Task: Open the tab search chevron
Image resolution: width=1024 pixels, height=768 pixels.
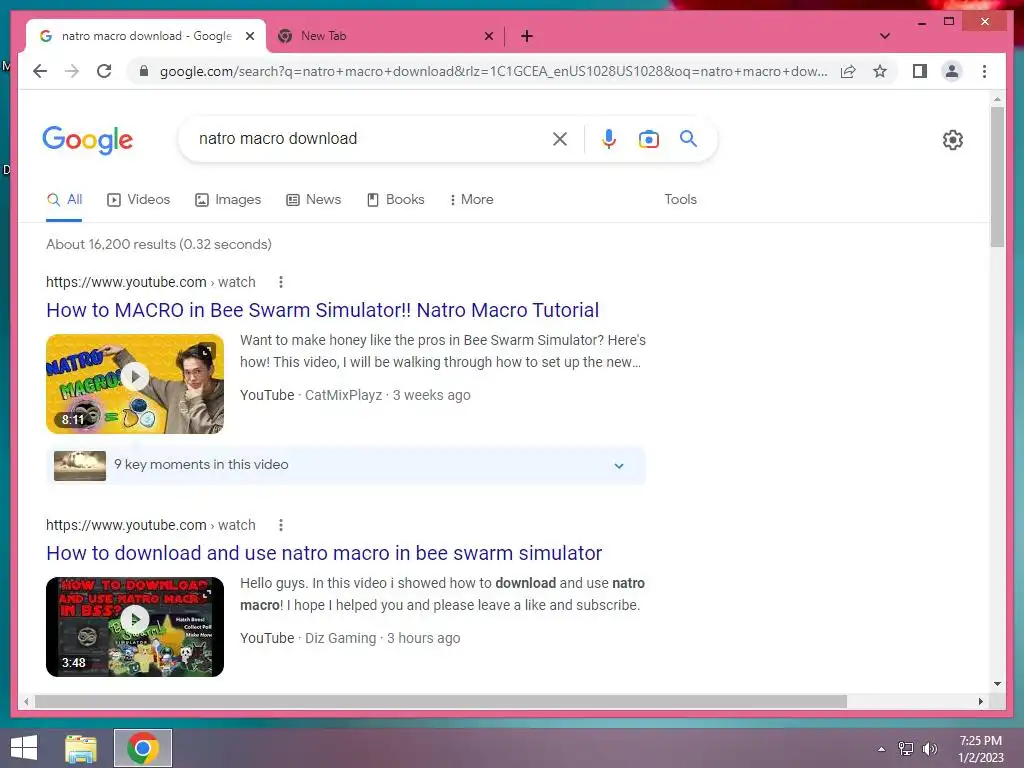Action: [x=885, y=36]
